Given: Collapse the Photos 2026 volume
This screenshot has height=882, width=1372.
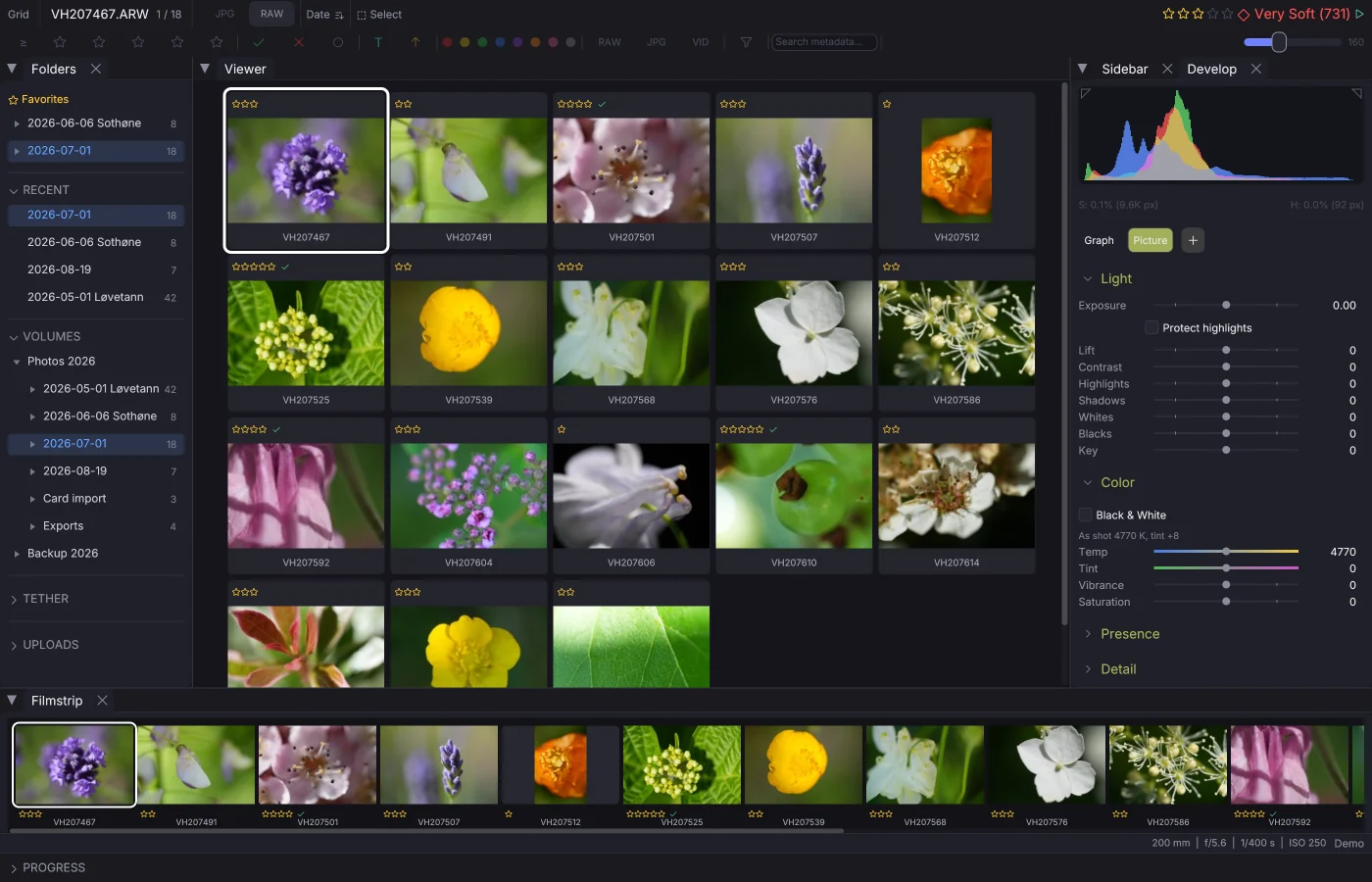Looking at the screenshot, I should (x=17, y=362).
